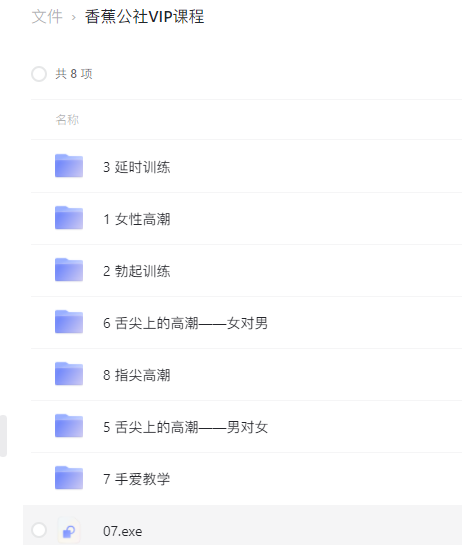Click folder icon next to 1 女性高潮
The height and width of the screenshot is (545, 462).
(69, 218)
